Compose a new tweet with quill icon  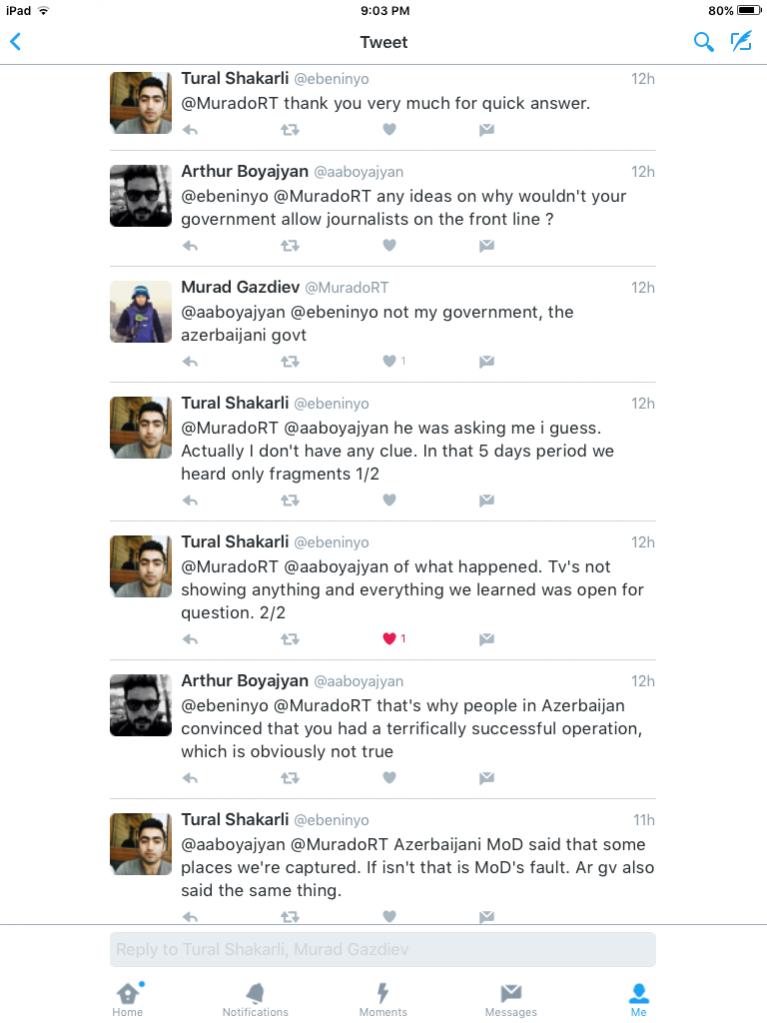[x=741, y=42]
